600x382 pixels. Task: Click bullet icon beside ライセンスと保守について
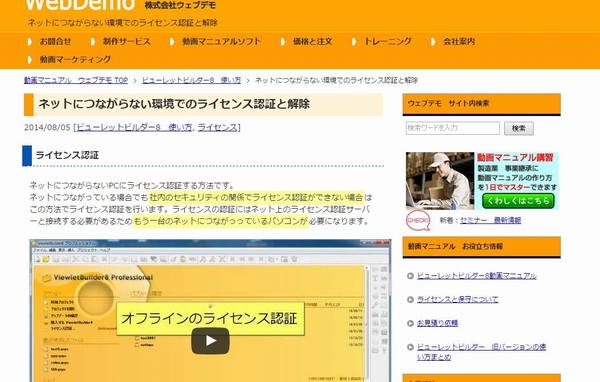coord(410,300)
